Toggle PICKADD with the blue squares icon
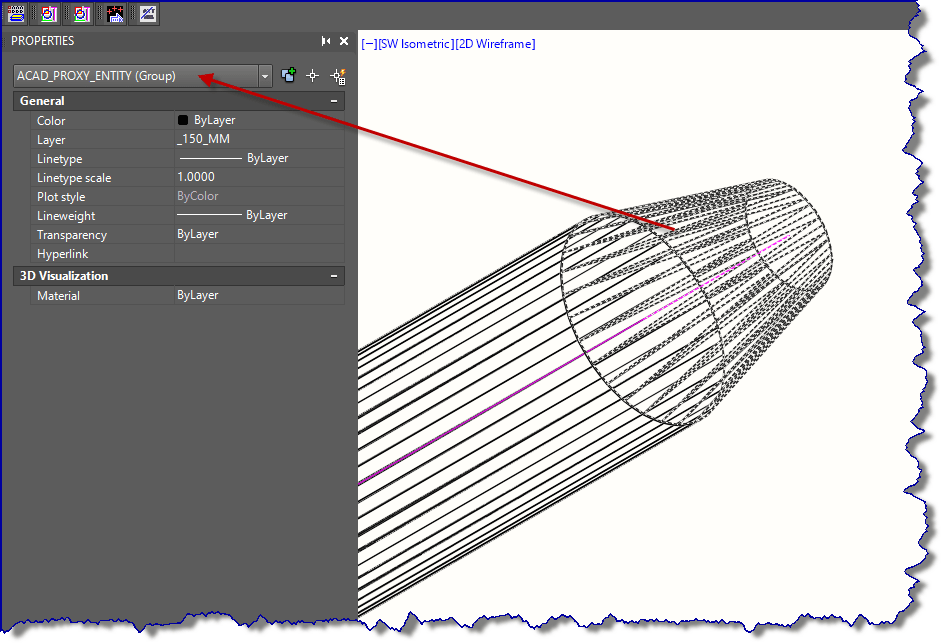This screenshot has width=941, height=643. [289, 76]
